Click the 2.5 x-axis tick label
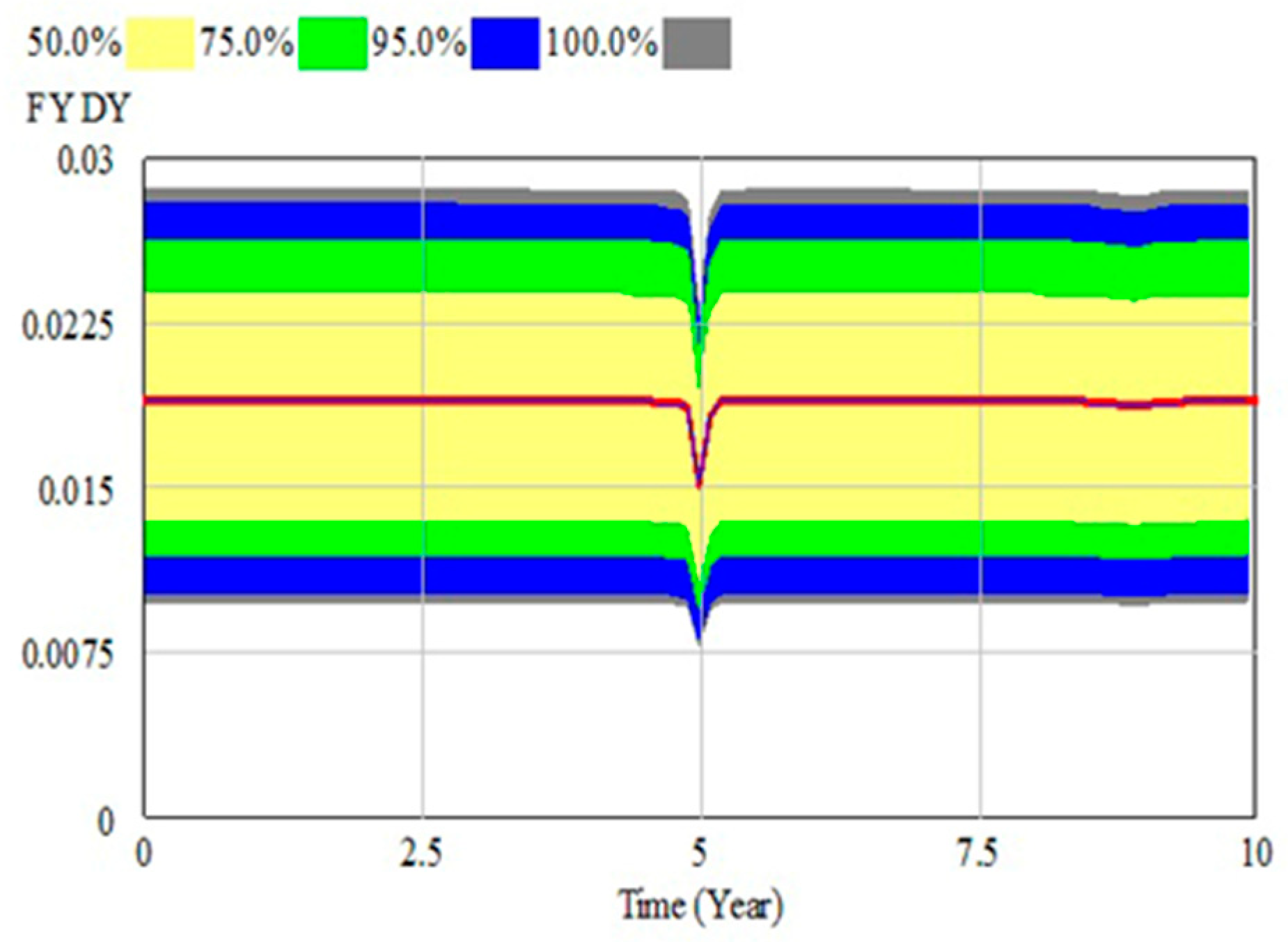This screenshot has width=1288, height=942. (421, 854)
